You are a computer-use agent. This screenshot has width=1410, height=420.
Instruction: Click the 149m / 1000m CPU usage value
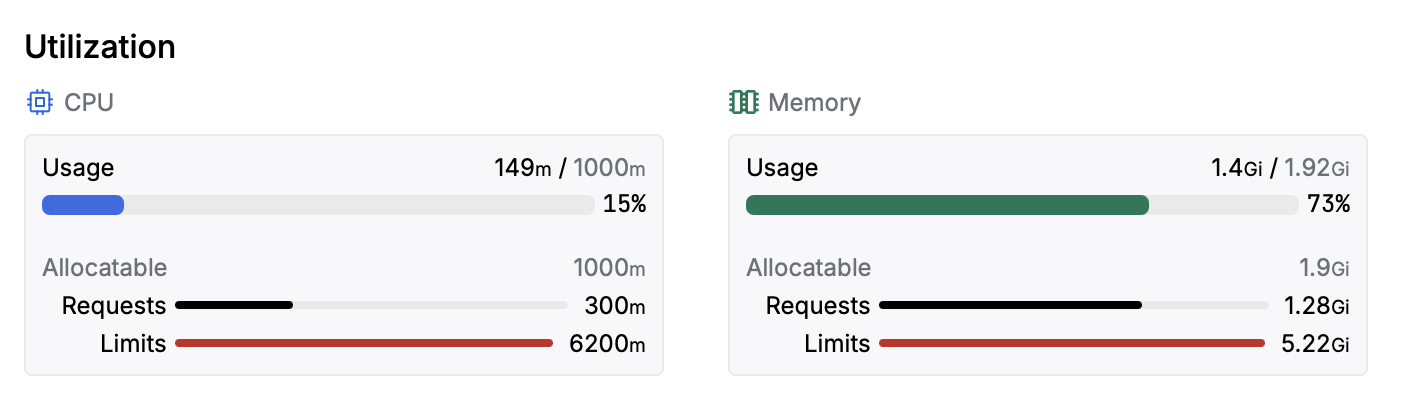coord(570,168)
